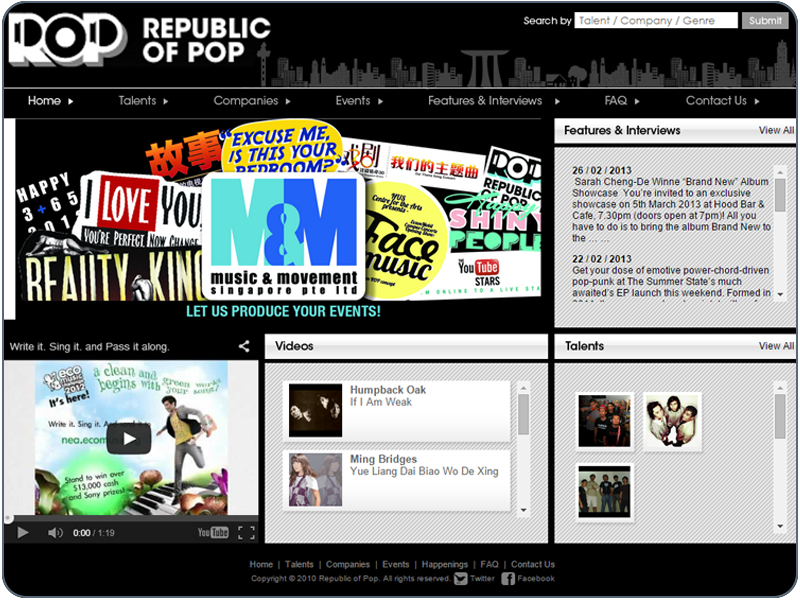Click the Features & Interviews scrollbar thumb
800x600 pixels.
[780, 195]
